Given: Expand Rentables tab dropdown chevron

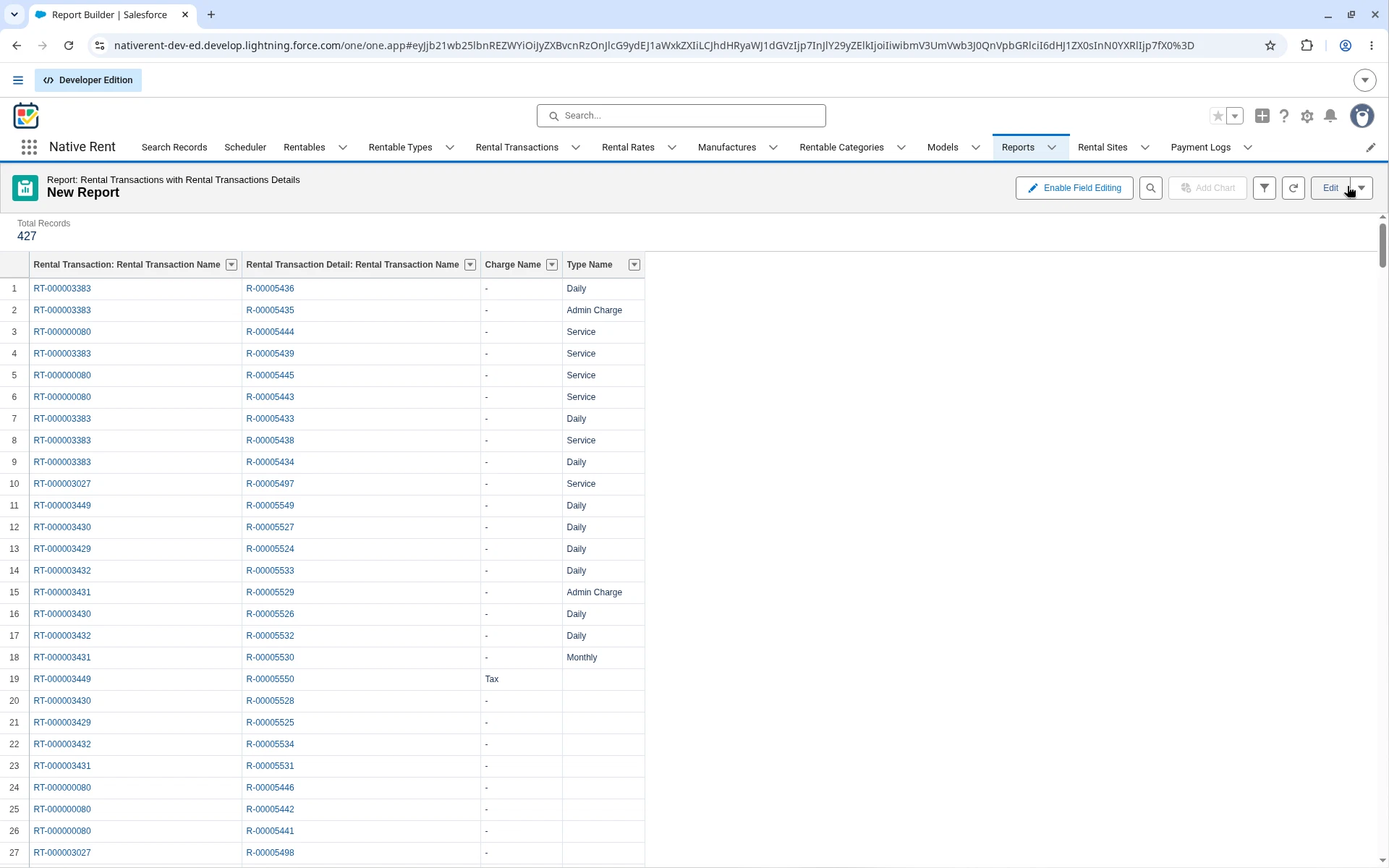Looking at the screenshot, I should pyautogui.click(x=343, y=148).
